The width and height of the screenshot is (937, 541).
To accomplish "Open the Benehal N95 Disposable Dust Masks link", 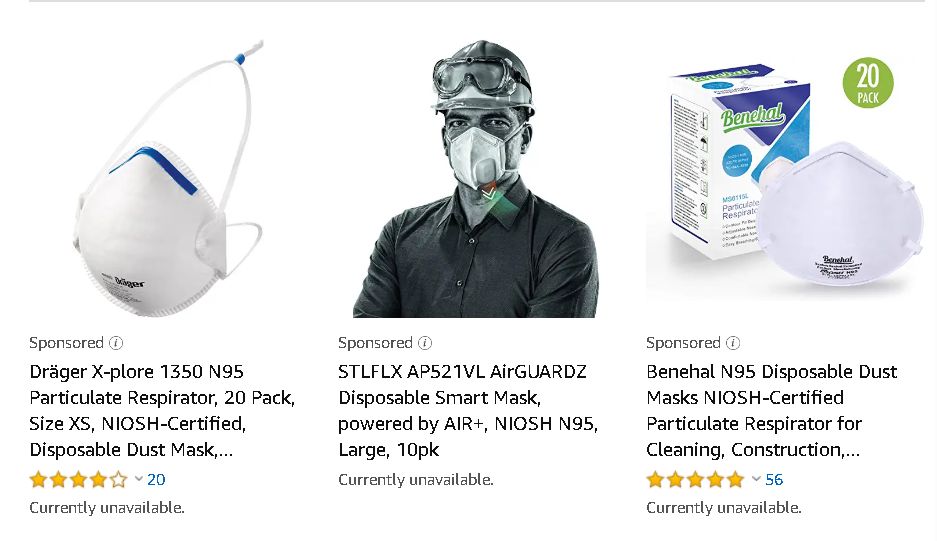I will pos(771,411).
